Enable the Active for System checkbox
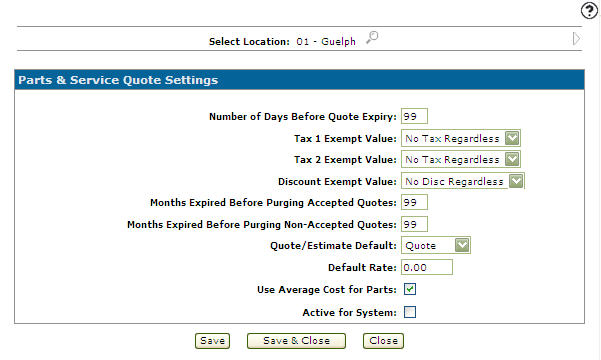Viewport: 601px width, 360px height. [x=410, y=312]
